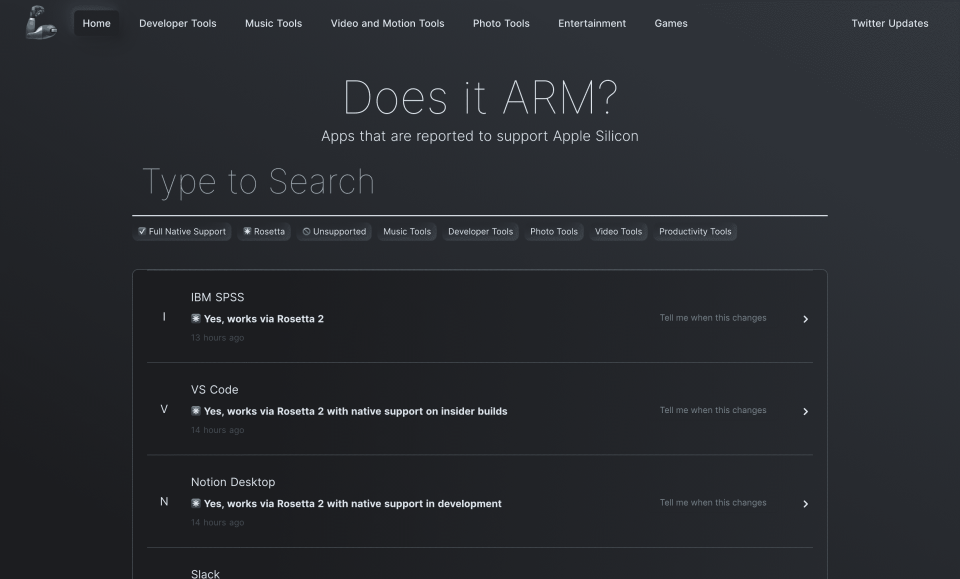The image size is (960, 579).
Task: Click Rosetta status icon on Notion Desktop row
Action: point(196,504)
